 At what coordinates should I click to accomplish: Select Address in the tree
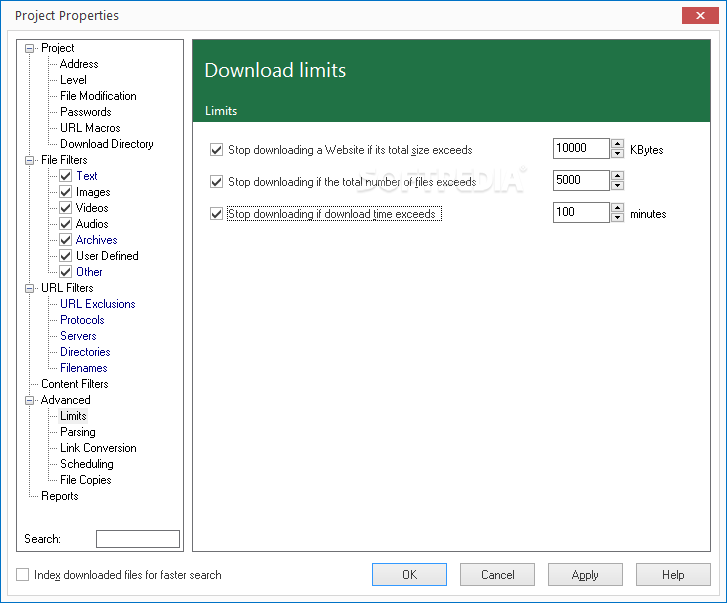click(x=79, y=64)
